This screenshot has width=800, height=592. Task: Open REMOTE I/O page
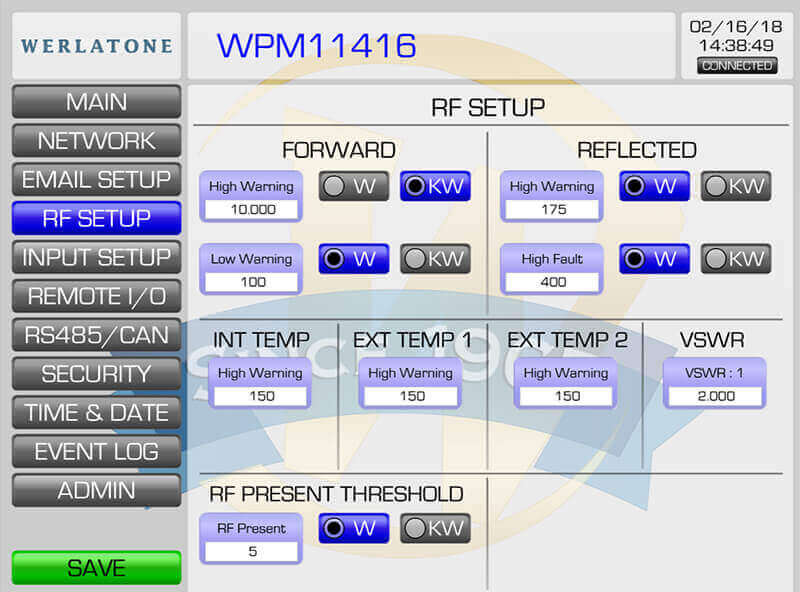coord(96,296)
